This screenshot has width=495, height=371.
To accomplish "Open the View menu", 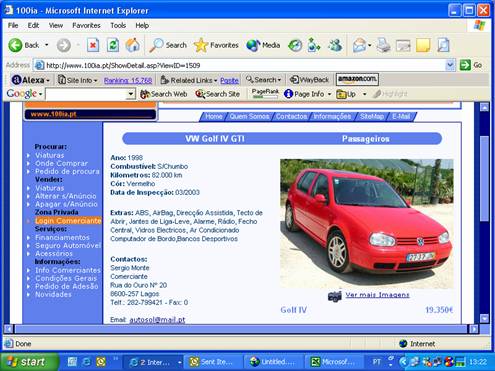I will pos(56,25).
